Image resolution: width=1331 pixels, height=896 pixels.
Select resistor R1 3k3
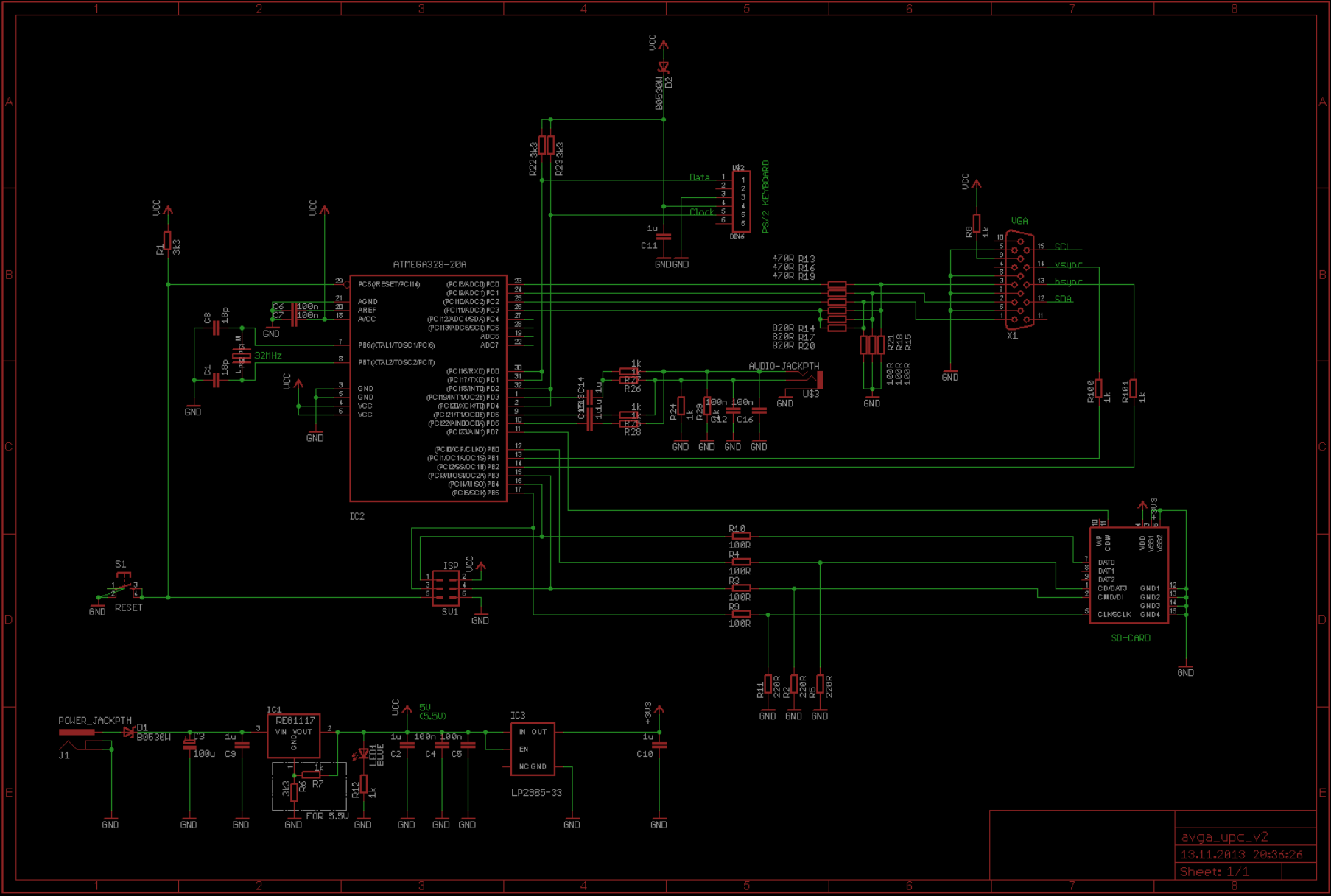point(168,241)
